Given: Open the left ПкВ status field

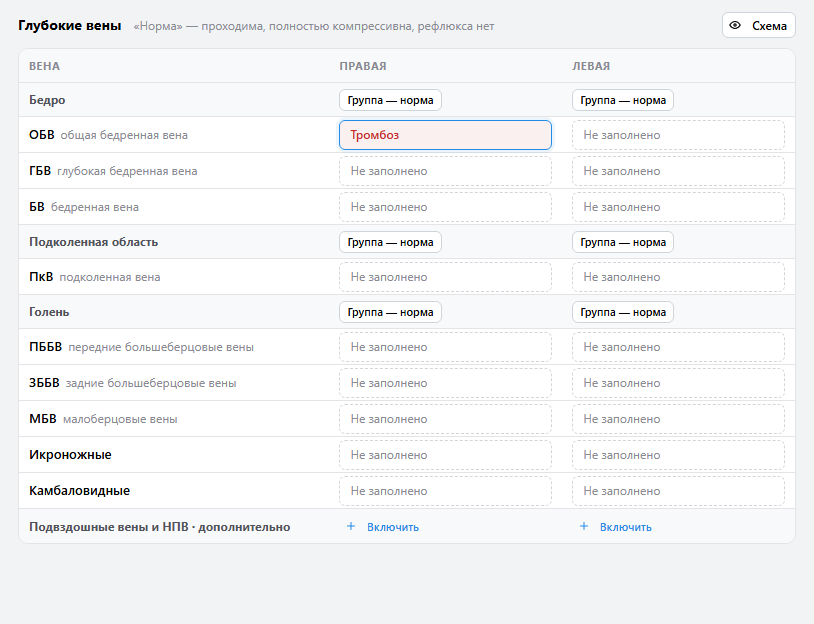Looking at the screenshot, I should pyautogui.click(x=679, y=277).
